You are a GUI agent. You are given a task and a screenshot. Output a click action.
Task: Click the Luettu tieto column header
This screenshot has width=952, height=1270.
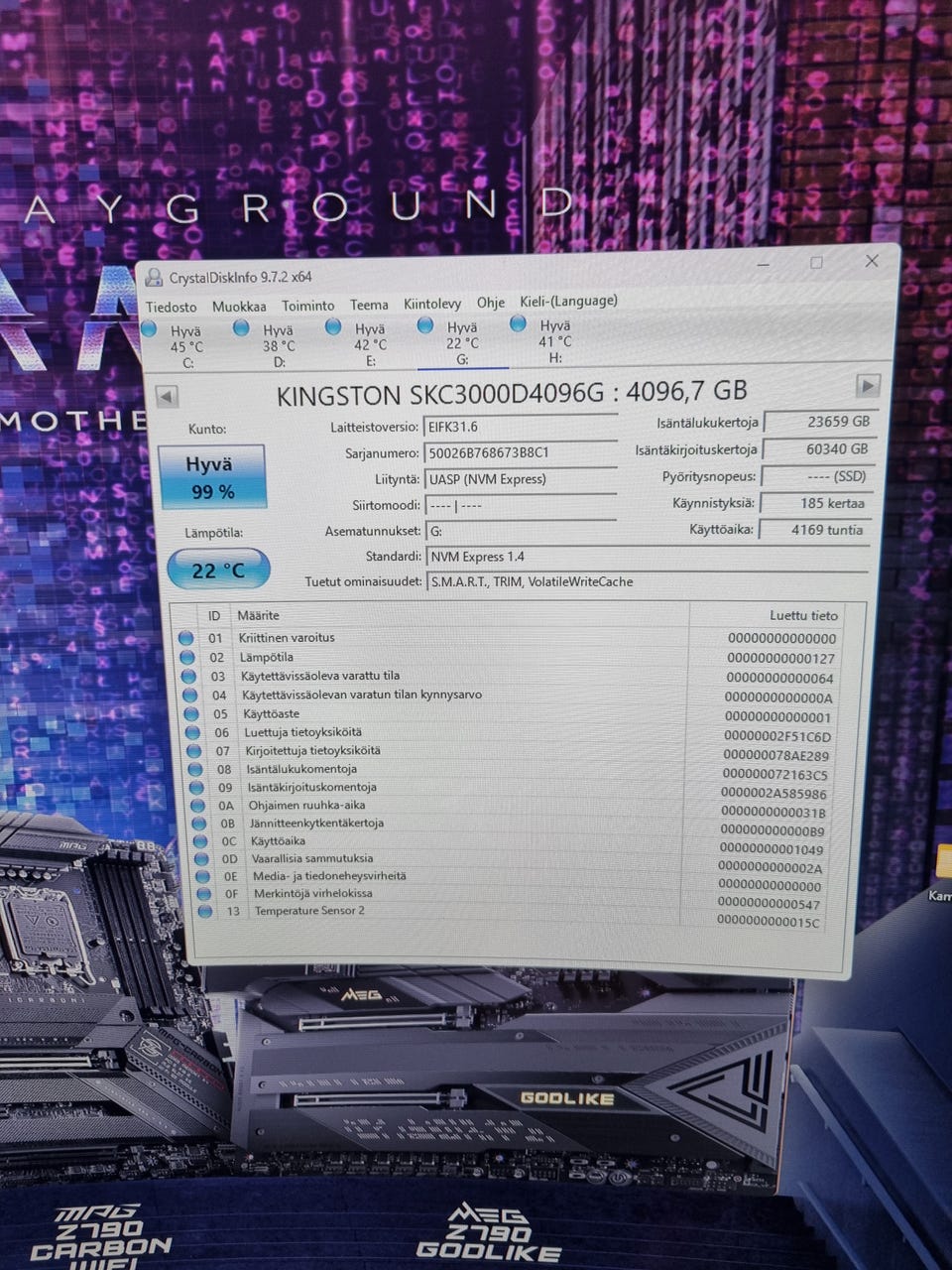click(803, 616)
